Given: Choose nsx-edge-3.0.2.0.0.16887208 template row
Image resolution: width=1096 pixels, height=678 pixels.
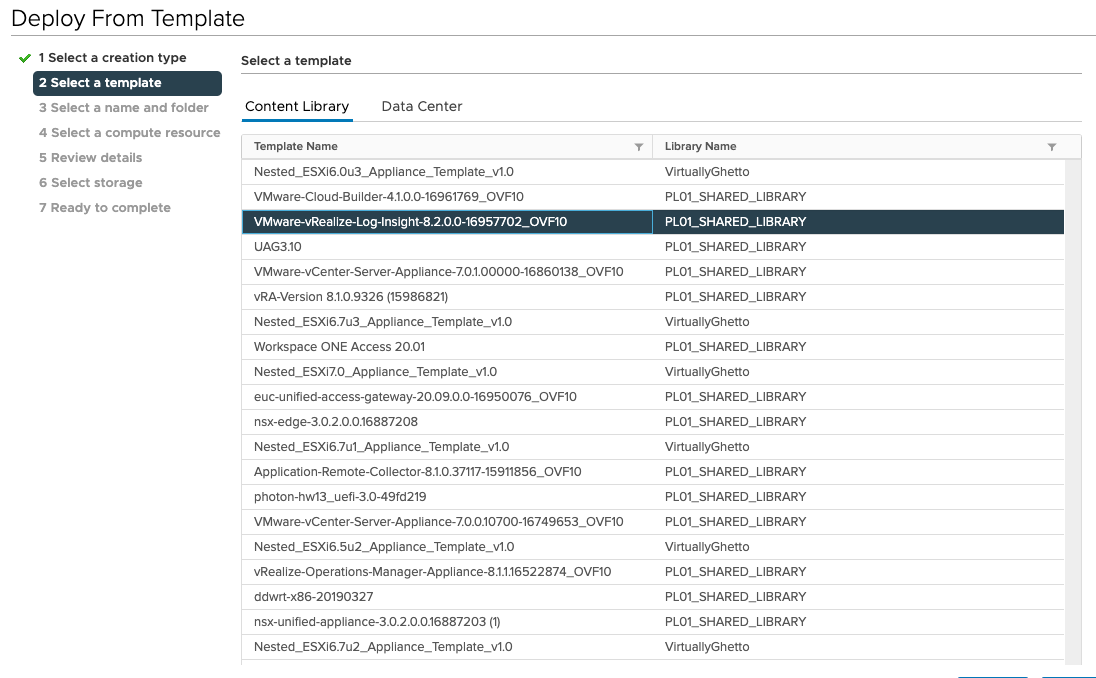Looking at the screenshot, I should pyautogui.click(x=336, y=422).
